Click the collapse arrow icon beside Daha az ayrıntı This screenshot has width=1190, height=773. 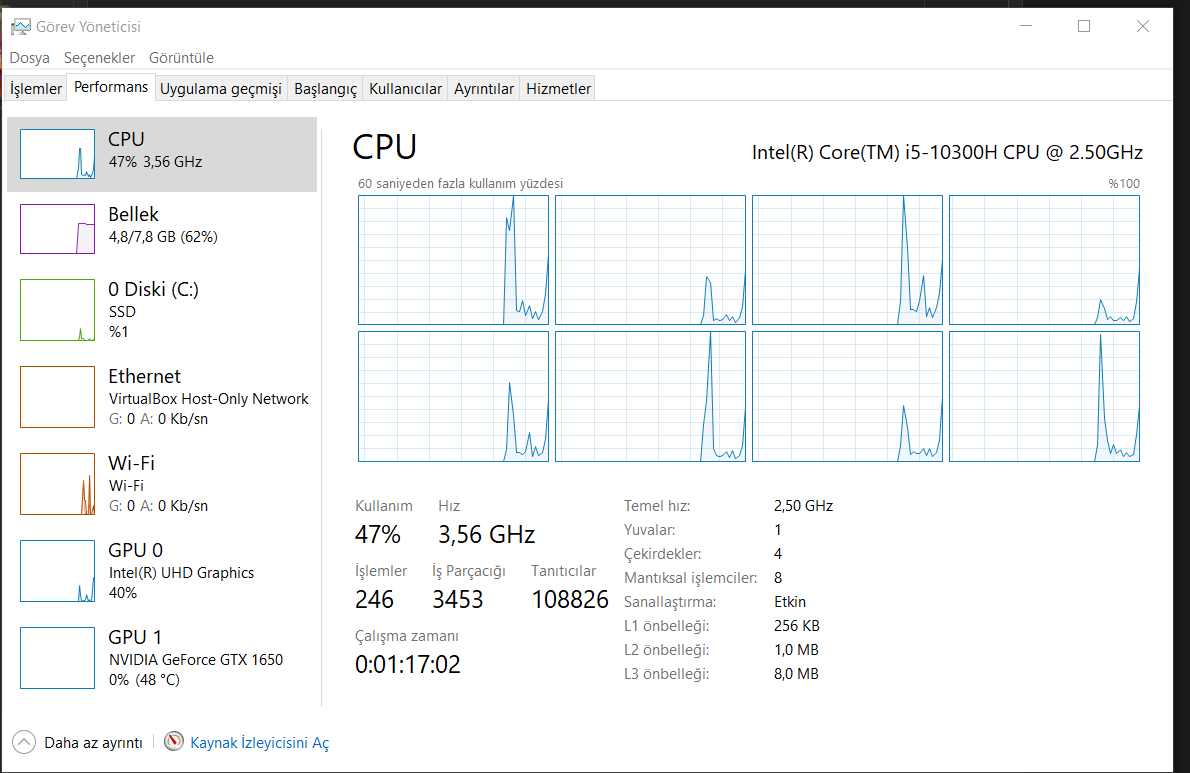coord(24,742)
